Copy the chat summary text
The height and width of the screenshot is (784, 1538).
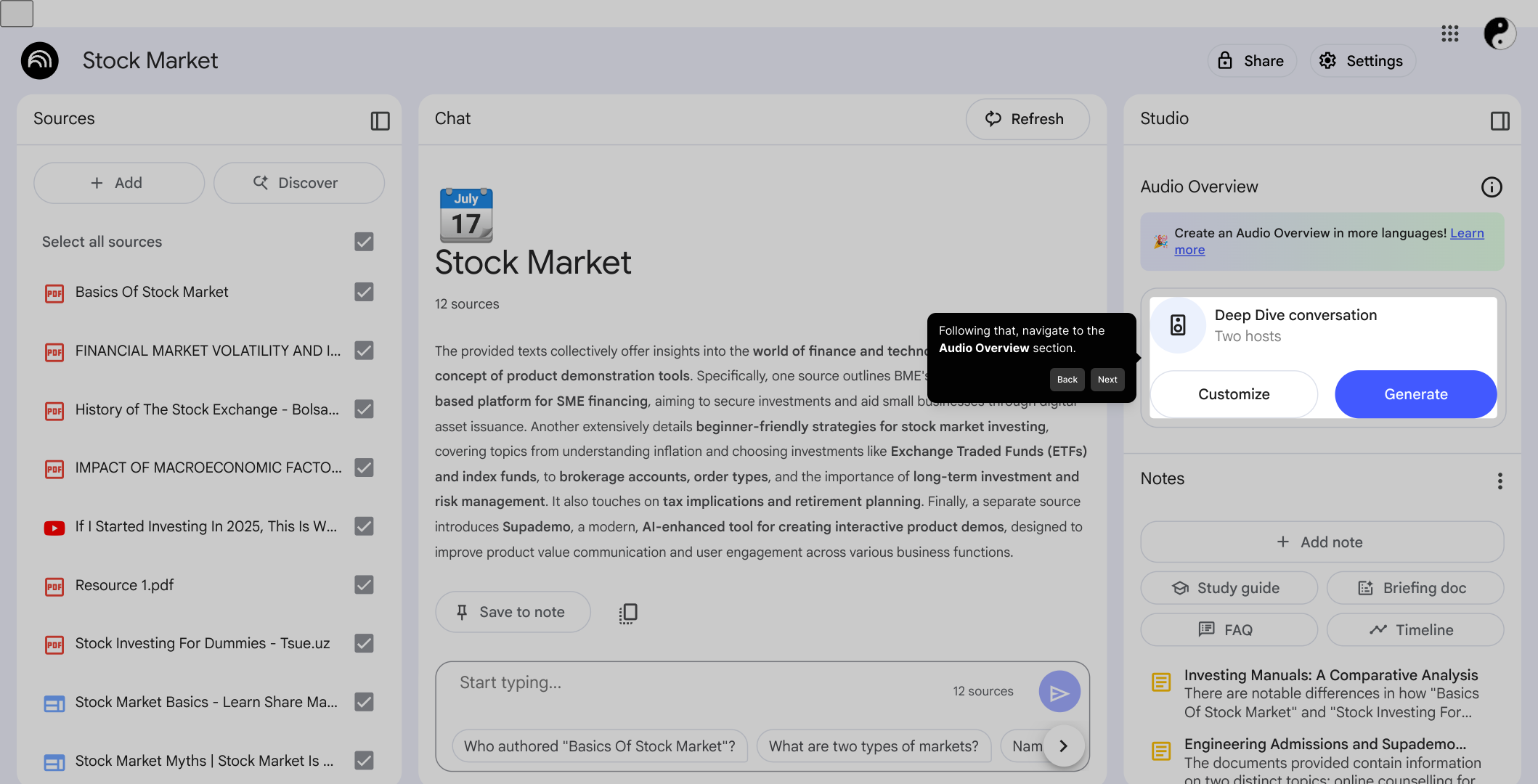click(628, 613)
